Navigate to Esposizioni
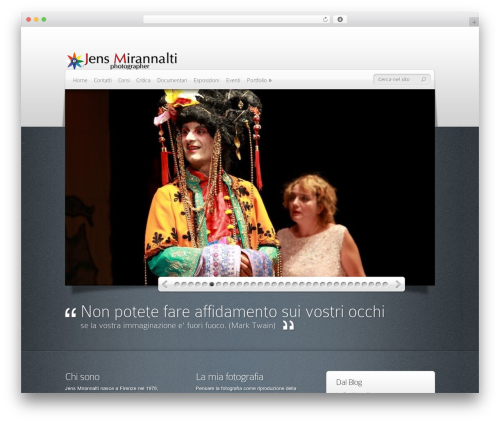500x423 pixels. (x=206, y=80)
